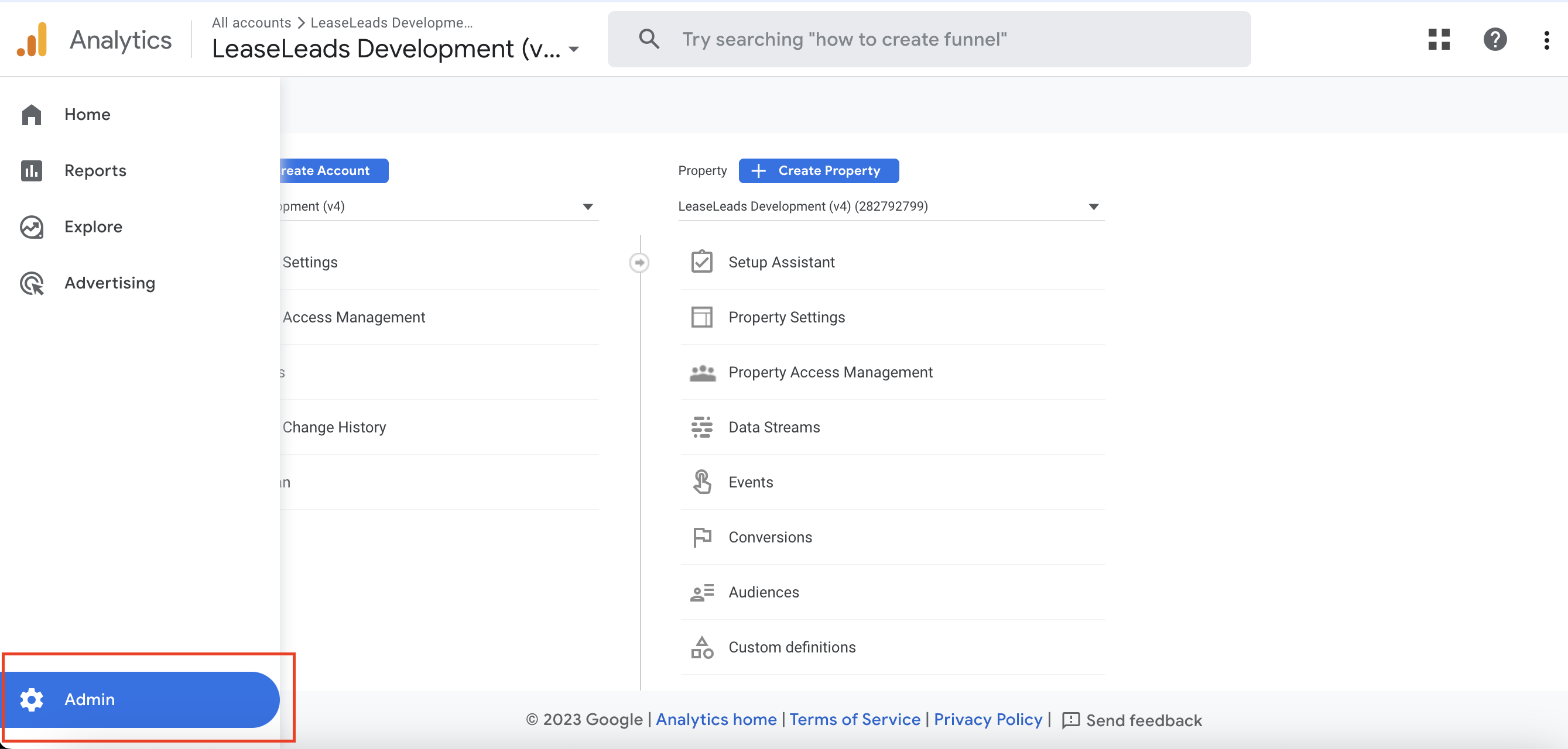Click the Google Analytics logo icon

(32, 40)
